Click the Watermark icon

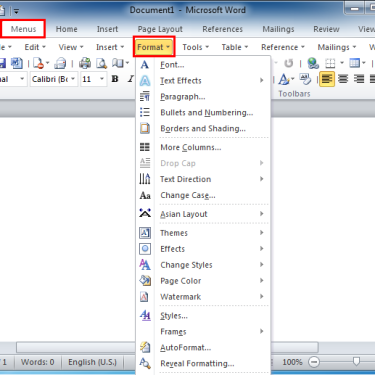click(144, 297)
